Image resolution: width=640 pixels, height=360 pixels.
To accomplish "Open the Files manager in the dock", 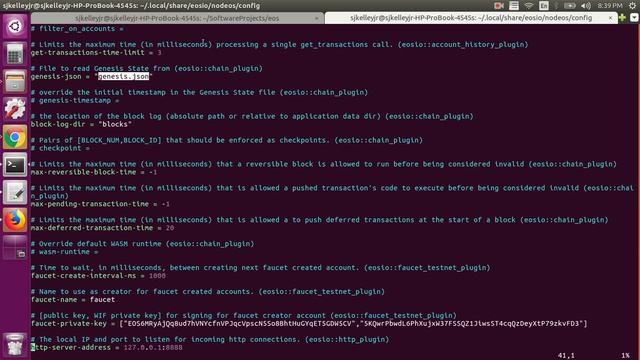I will (x=15, y=82).
